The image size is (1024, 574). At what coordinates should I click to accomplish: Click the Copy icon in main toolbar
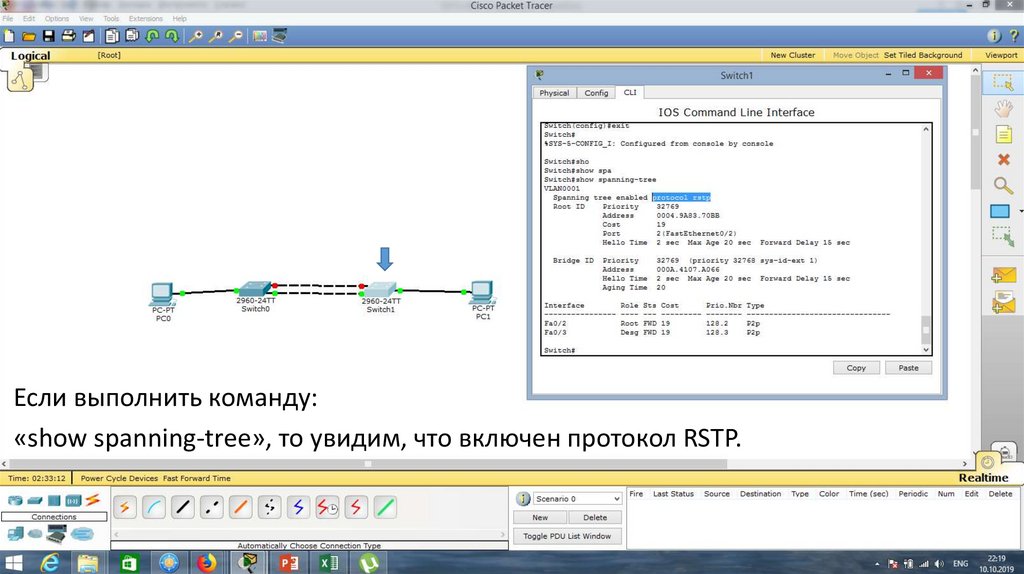click(112, 36)
